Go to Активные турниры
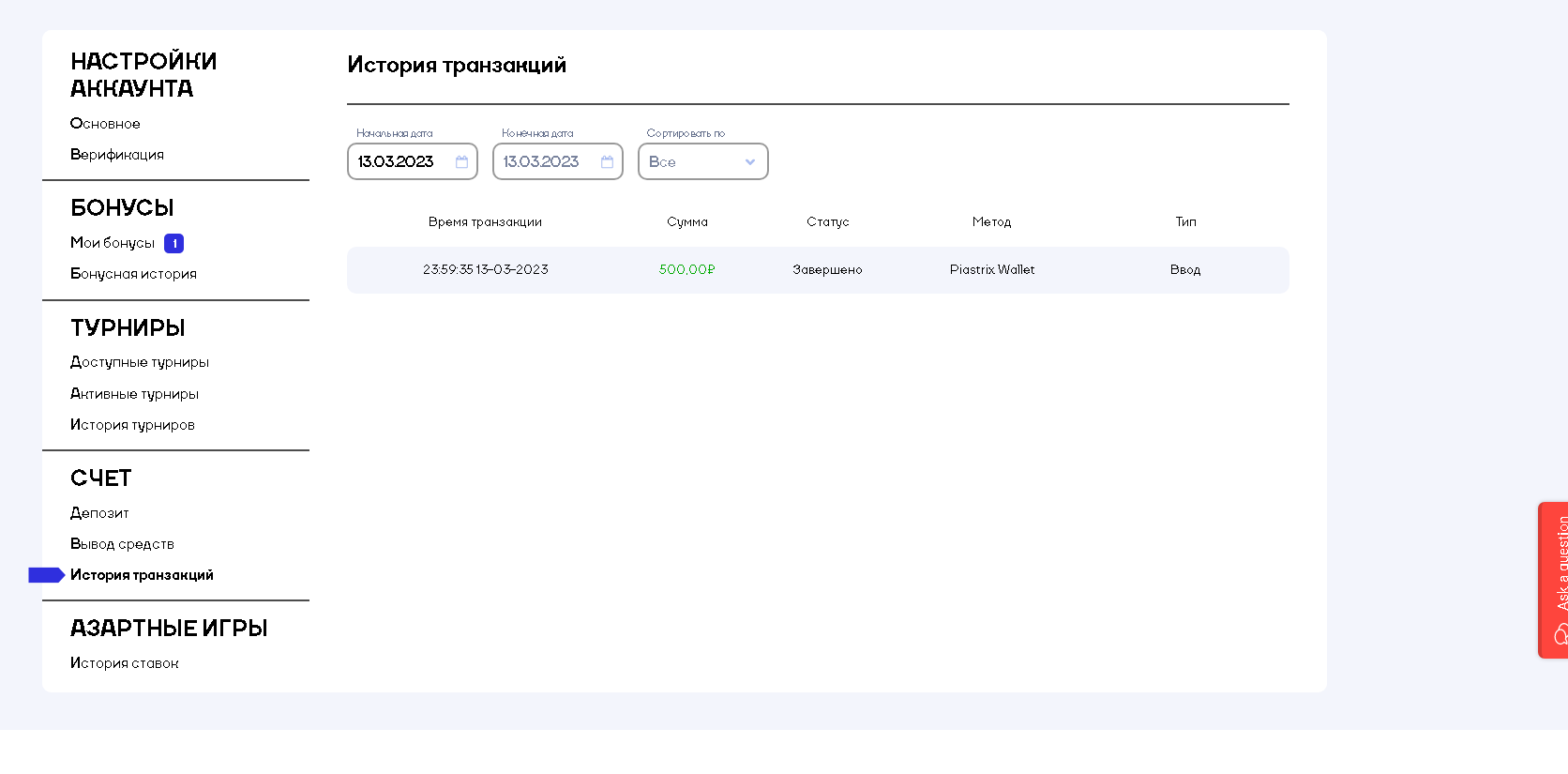The width and height of the screenshot is (1568, 774). point(134,394)
